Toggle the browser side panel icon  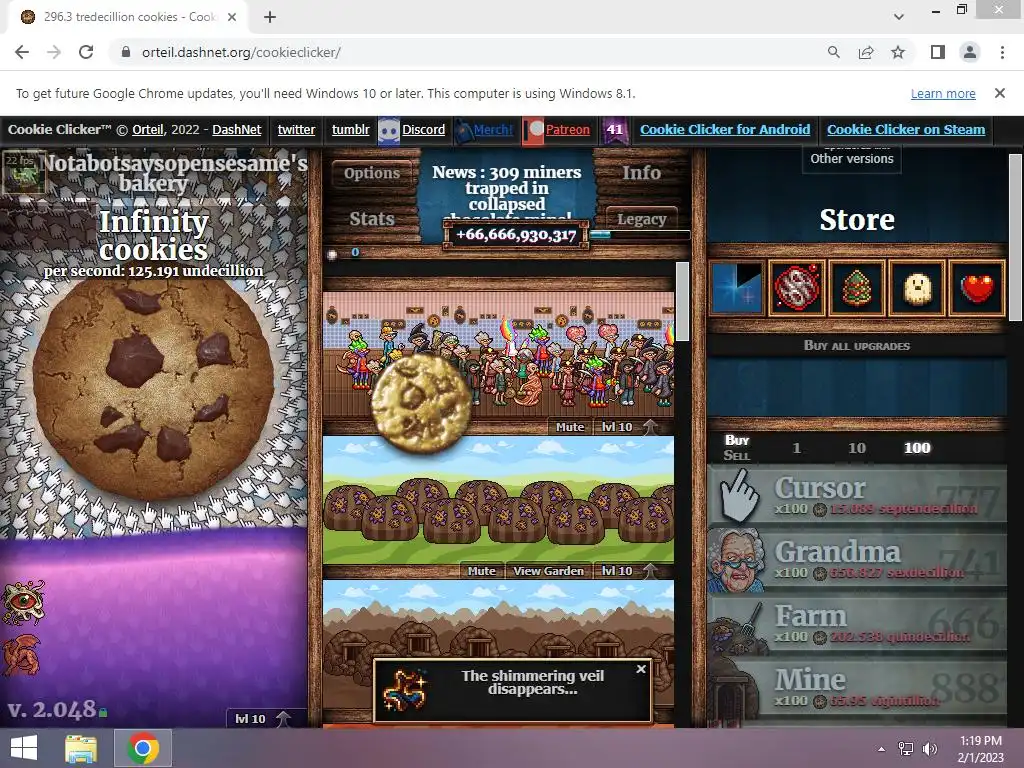(x=938, y=52)
